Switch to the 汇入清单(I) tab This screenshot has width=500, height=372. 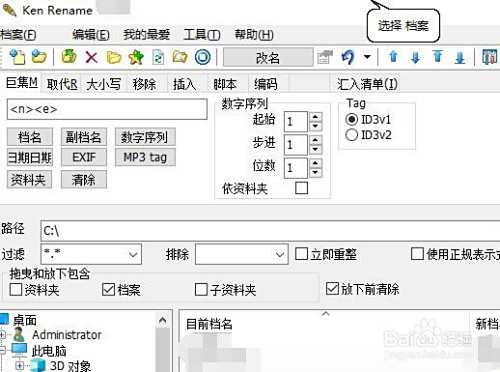pyautogui.click(x=367, y=84)
